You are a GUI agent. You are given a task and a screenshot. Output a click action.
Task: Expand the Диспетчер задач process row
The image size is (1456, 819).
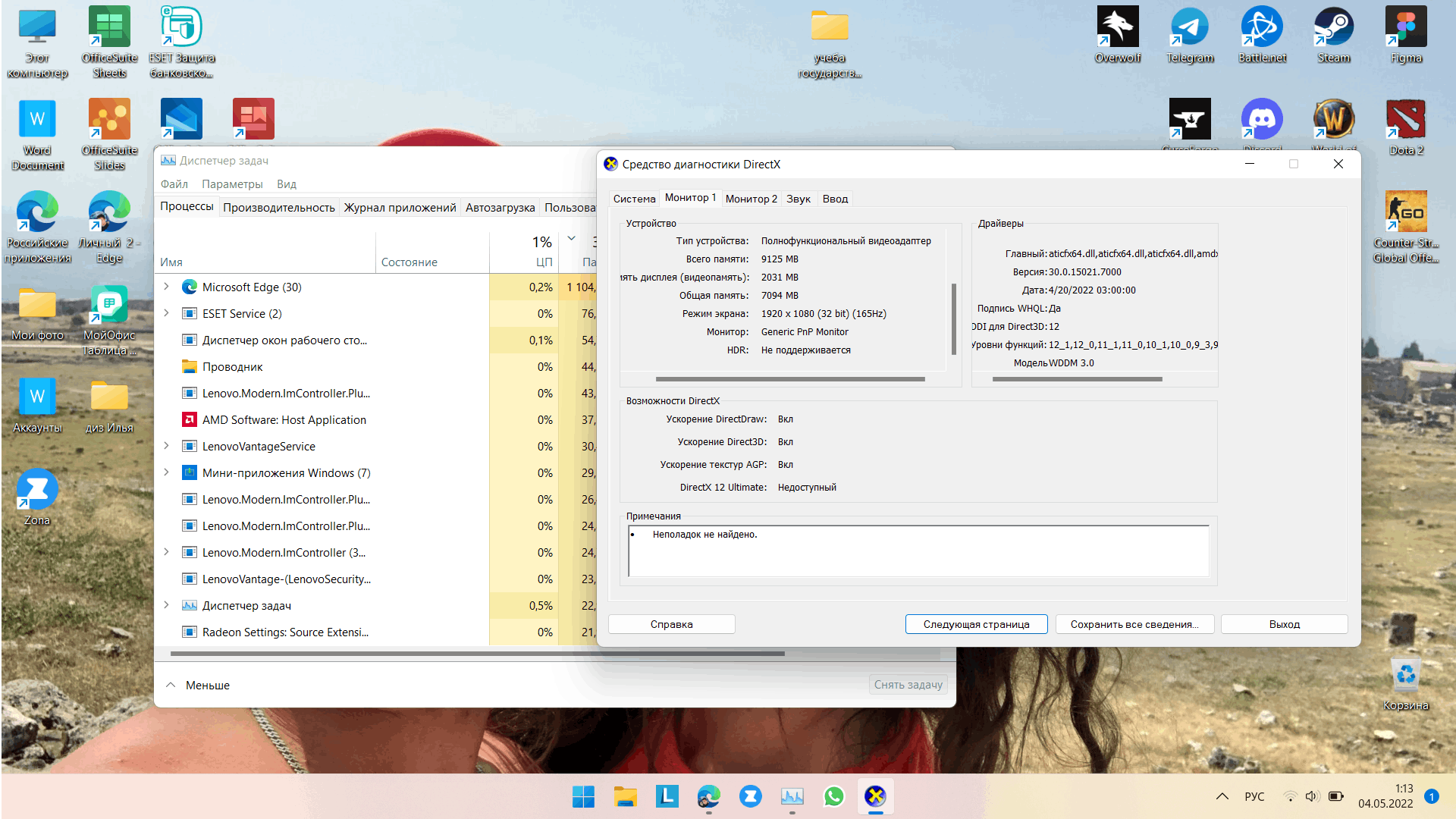click(166, 605)
